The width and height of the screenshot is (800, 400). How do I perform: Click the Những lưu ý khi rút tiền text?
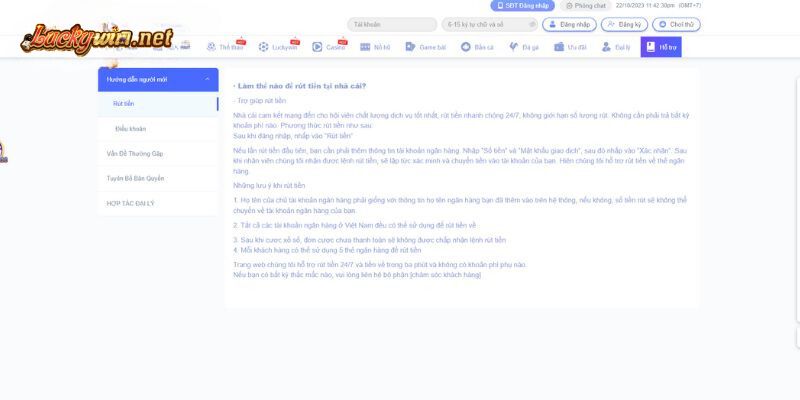point(269,186)
